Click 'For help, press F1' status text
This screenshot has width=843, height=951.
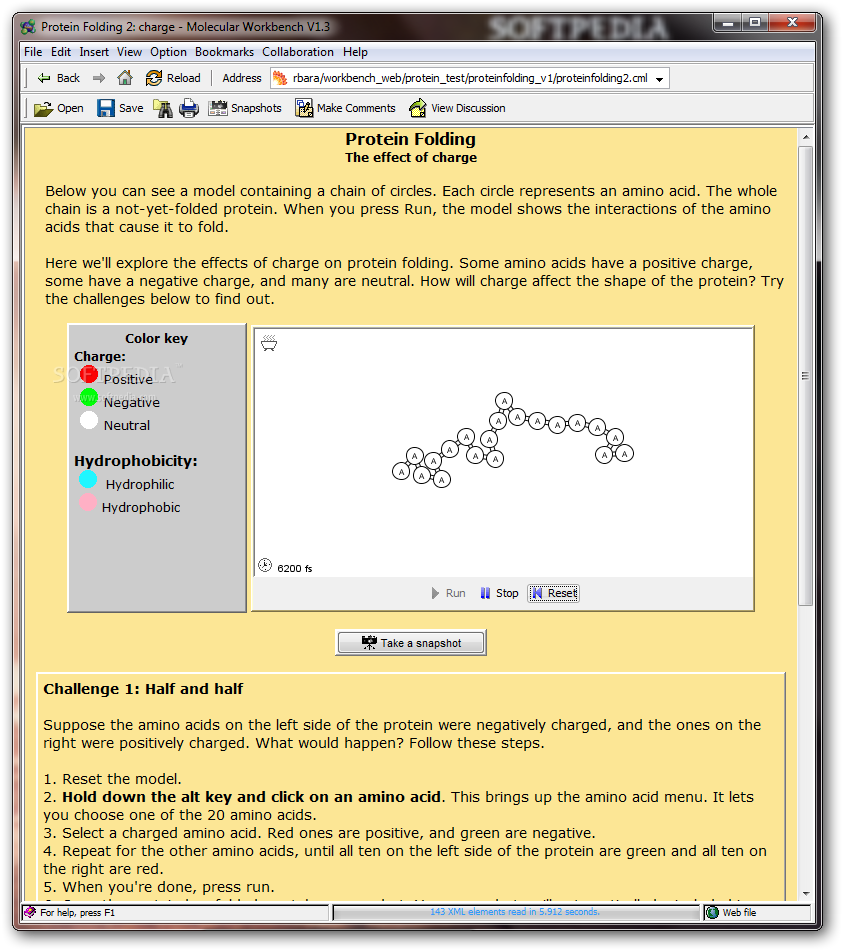click(x=78, y=912)
